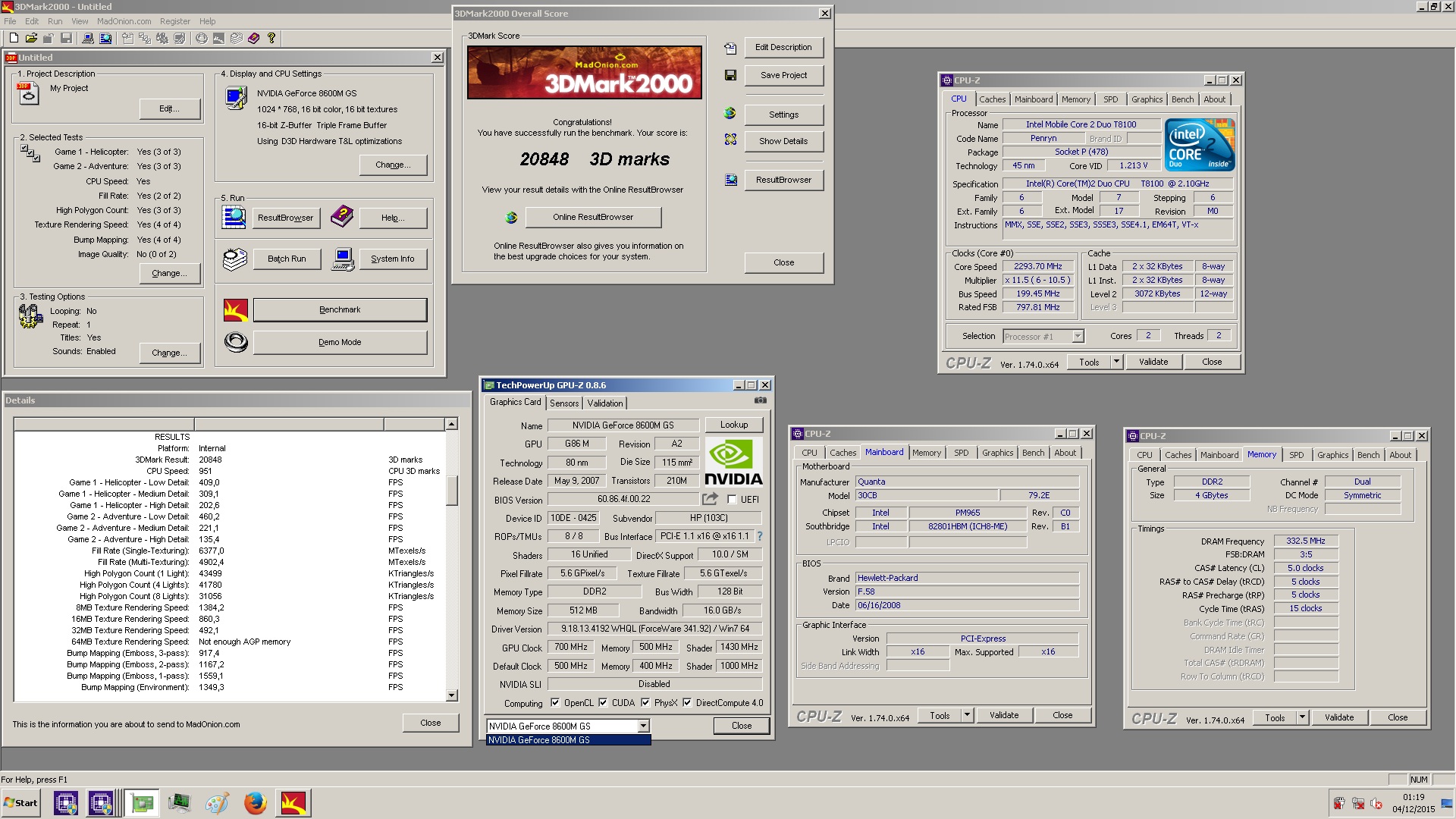
Task: Click the Details list scrollbar thumb
Action: [451, 490]
